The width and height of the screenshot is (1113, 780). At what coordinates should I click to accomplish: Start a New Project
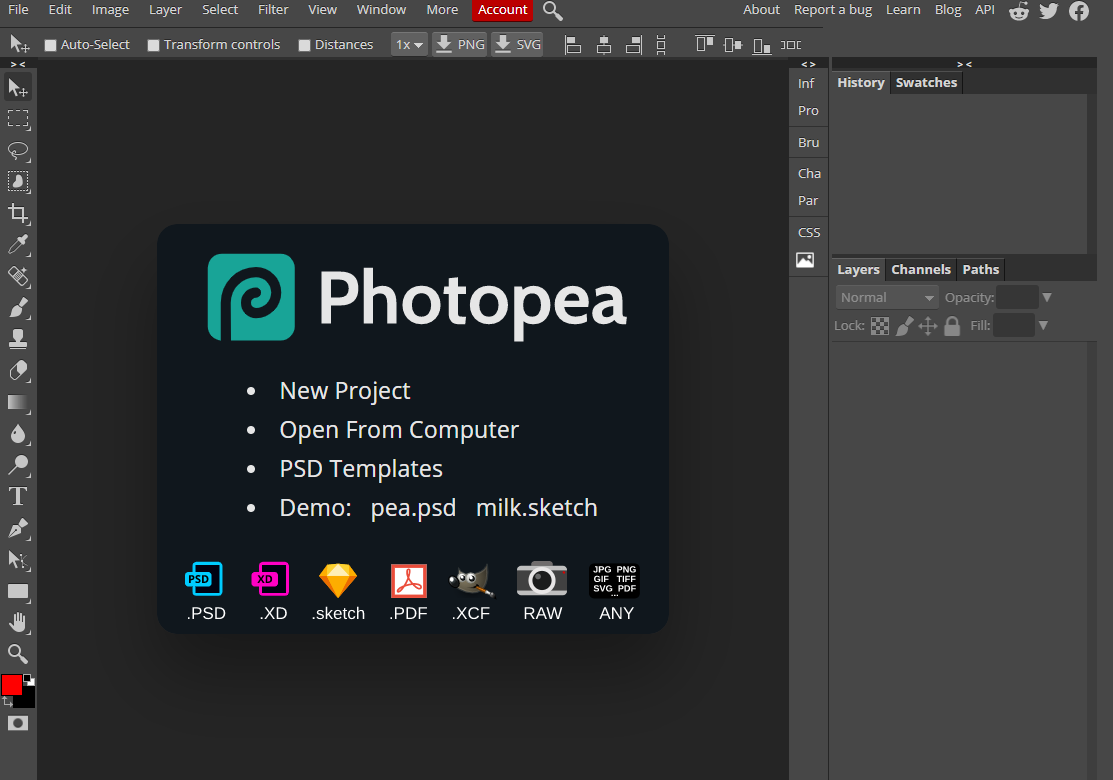[344, 390]
